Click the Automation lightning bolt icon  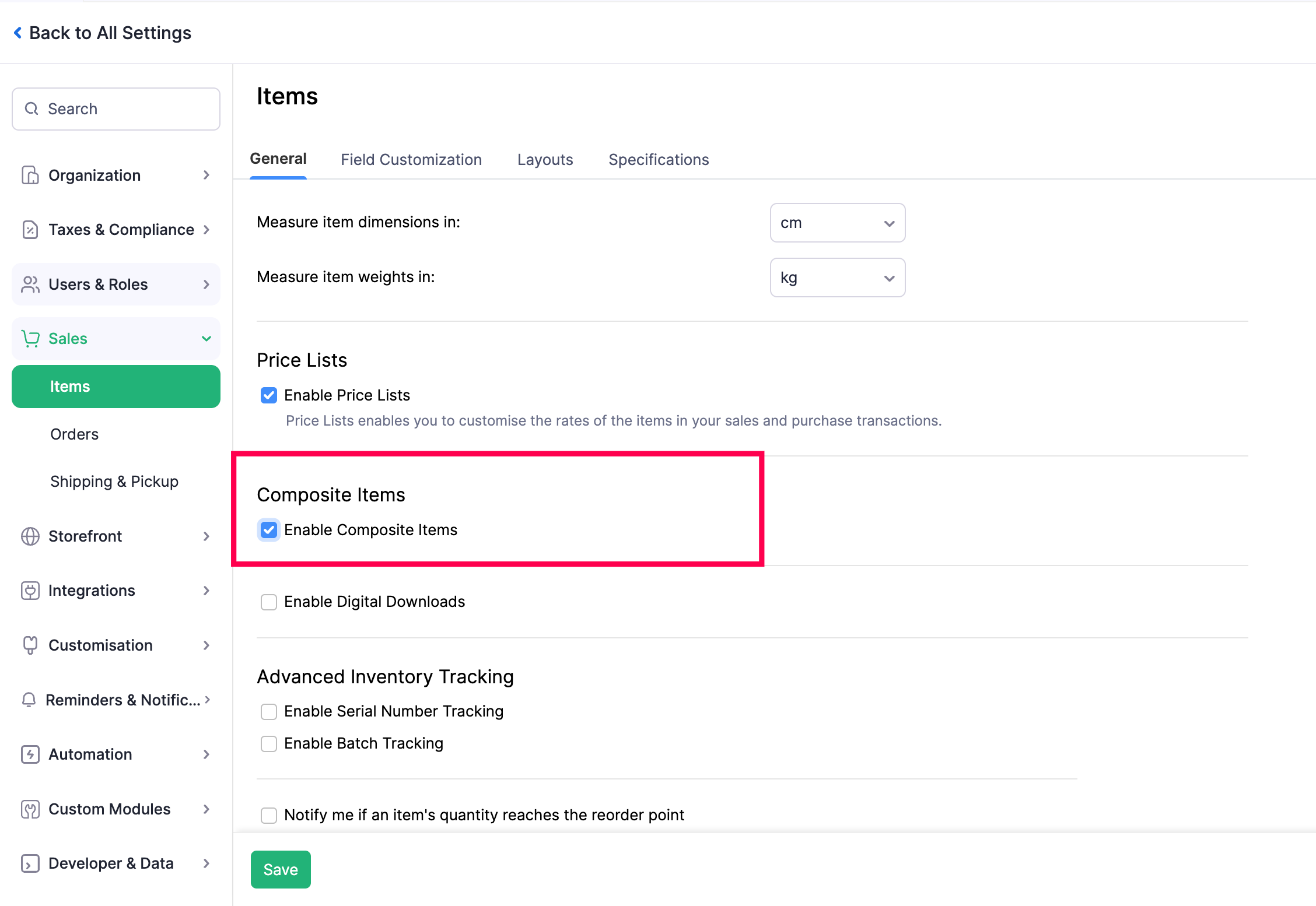(30, 754)
